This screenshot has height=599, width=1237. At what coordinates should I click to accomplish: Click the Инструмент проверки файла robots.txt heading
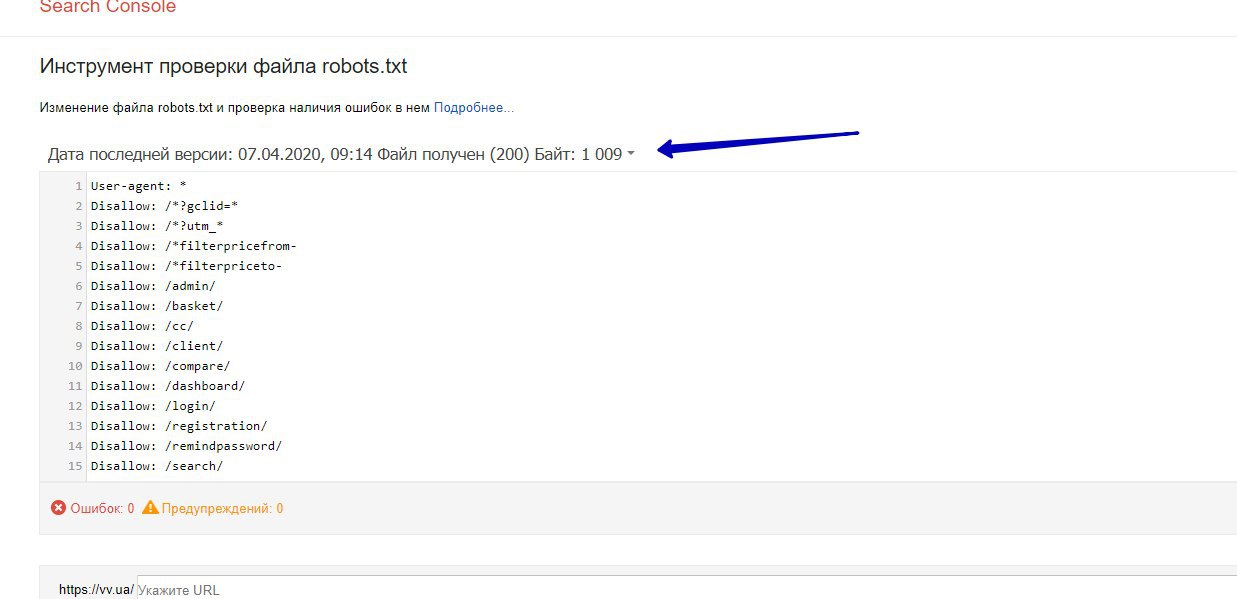223,67
